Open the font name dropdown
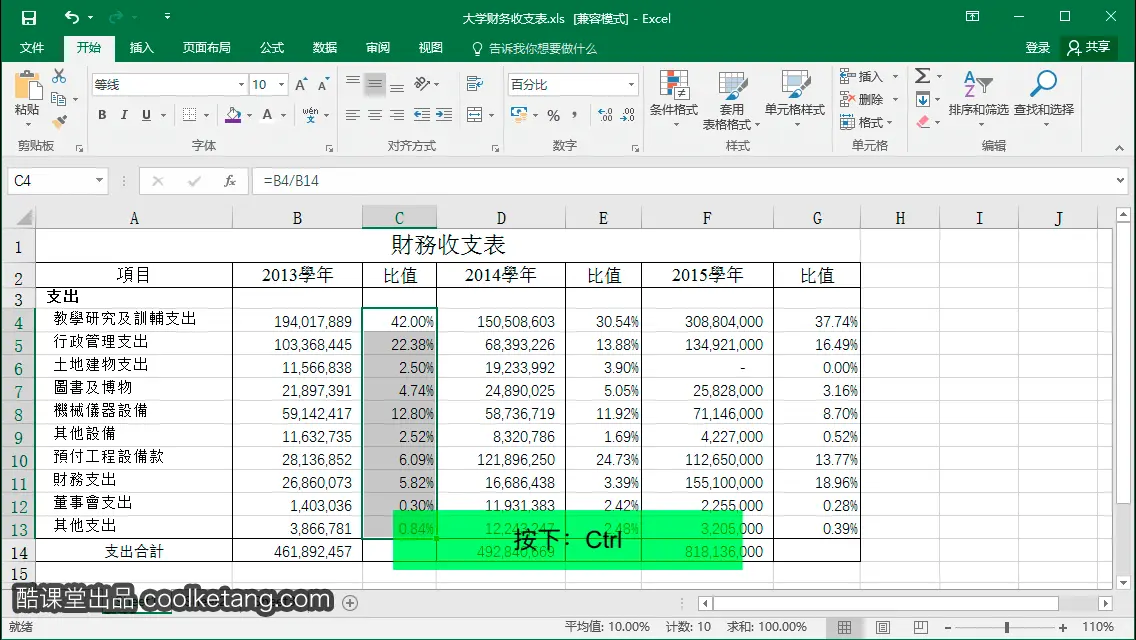The width and height of the screenshot is (1136, 640). [x=241, y=85]
